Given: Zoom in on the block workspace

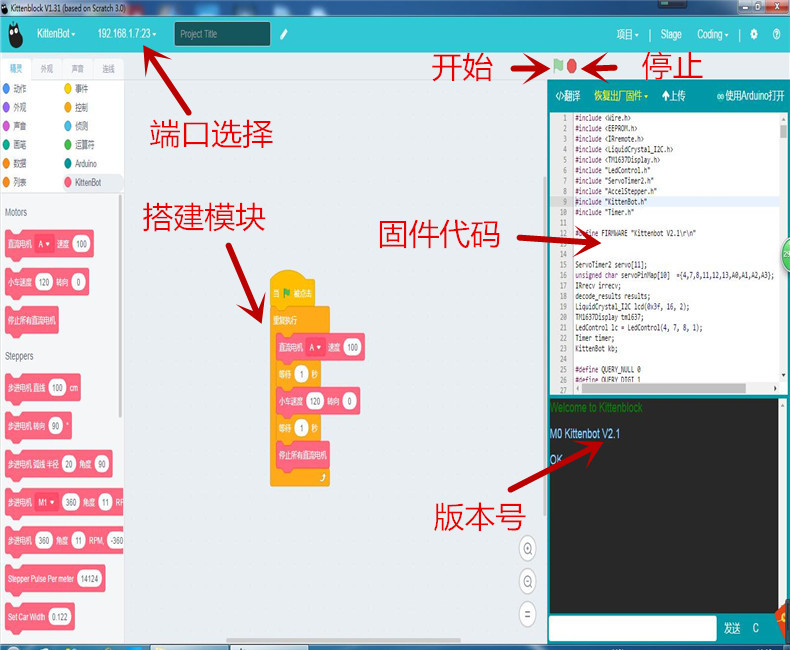Looking at the screenshot, I should pyautogui.click(x=527, y=548).
